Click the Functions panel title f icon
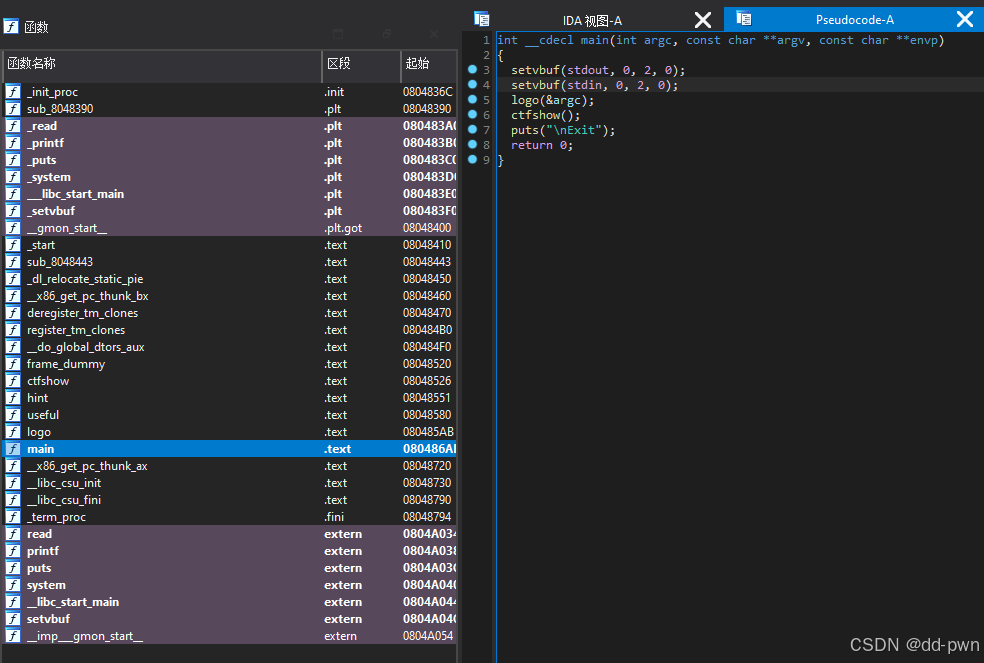The image size is (984, 663). pos(12,27)
